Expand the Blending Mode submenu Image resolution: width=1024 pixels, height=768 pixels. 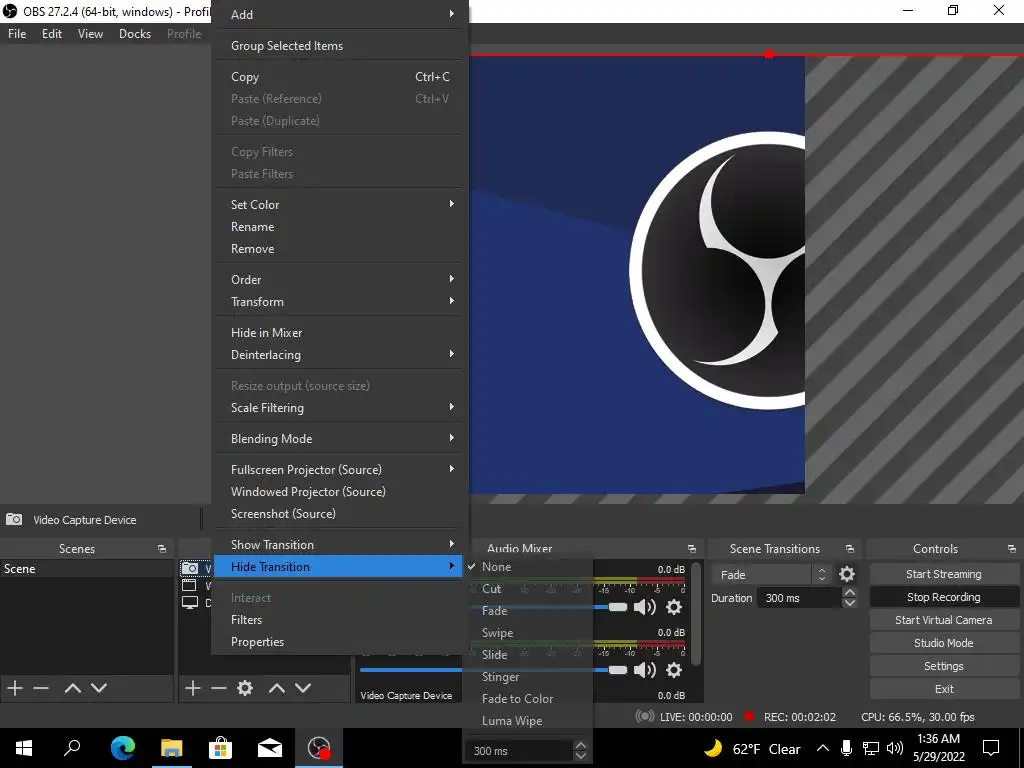pos(340,439)
